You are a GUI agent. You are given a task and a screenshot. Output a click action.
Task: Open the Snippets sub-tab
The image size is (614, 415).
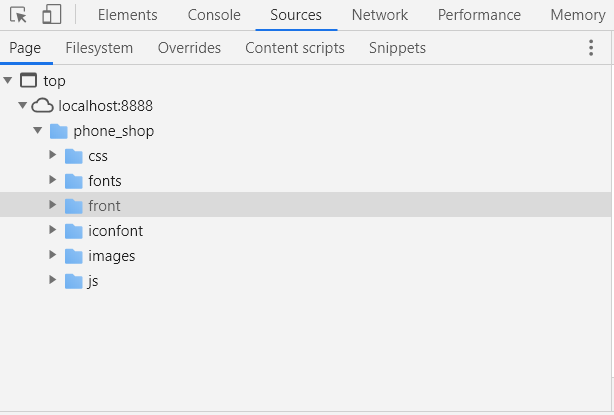click(397, 48)
